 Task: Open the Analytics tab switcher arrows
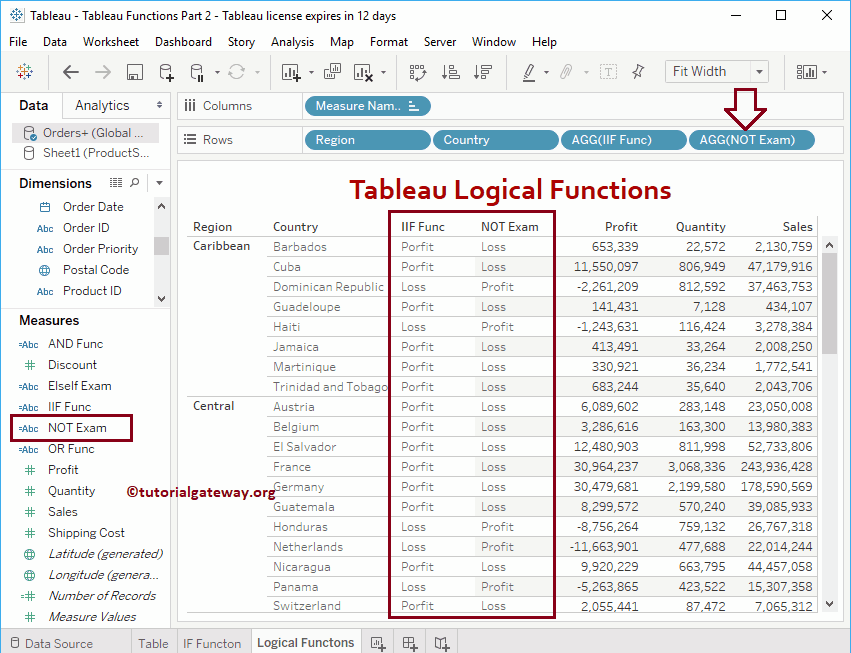[159, 105]
